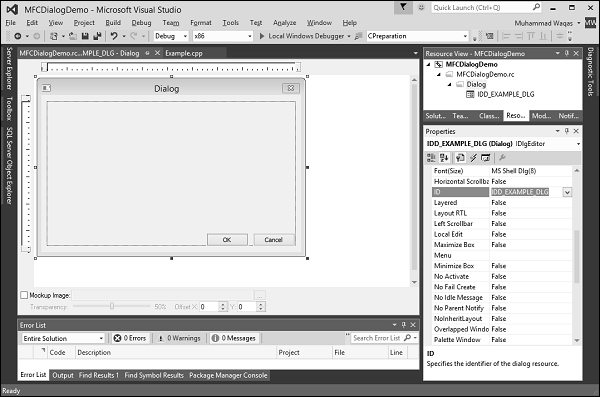Open the Properties object selector dropdown
The image size is (600, 397).
(578, 144)
